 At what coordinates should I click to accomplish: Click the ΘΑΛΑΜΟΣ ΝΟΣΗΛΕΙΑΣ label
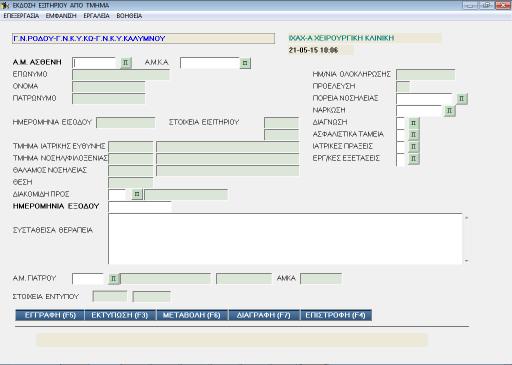pos(50,170)
